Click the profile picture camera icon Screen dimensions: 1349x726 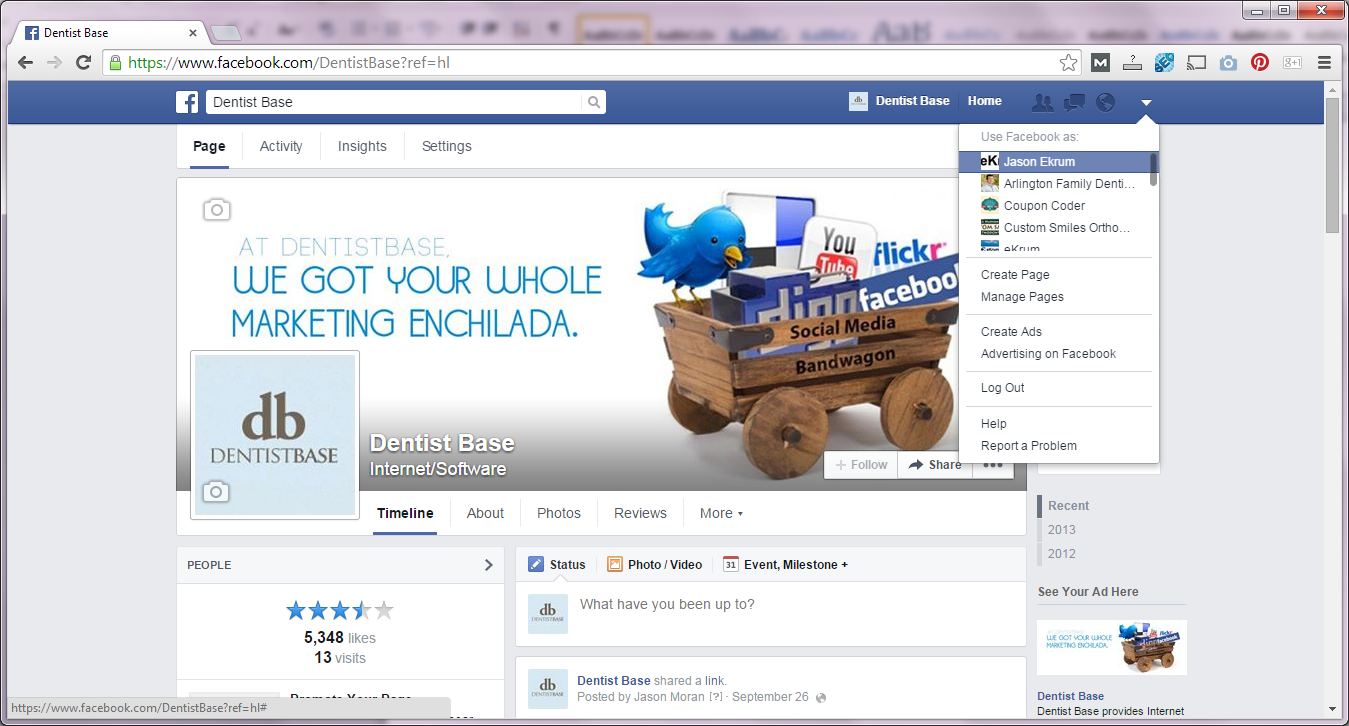point(216,491)
